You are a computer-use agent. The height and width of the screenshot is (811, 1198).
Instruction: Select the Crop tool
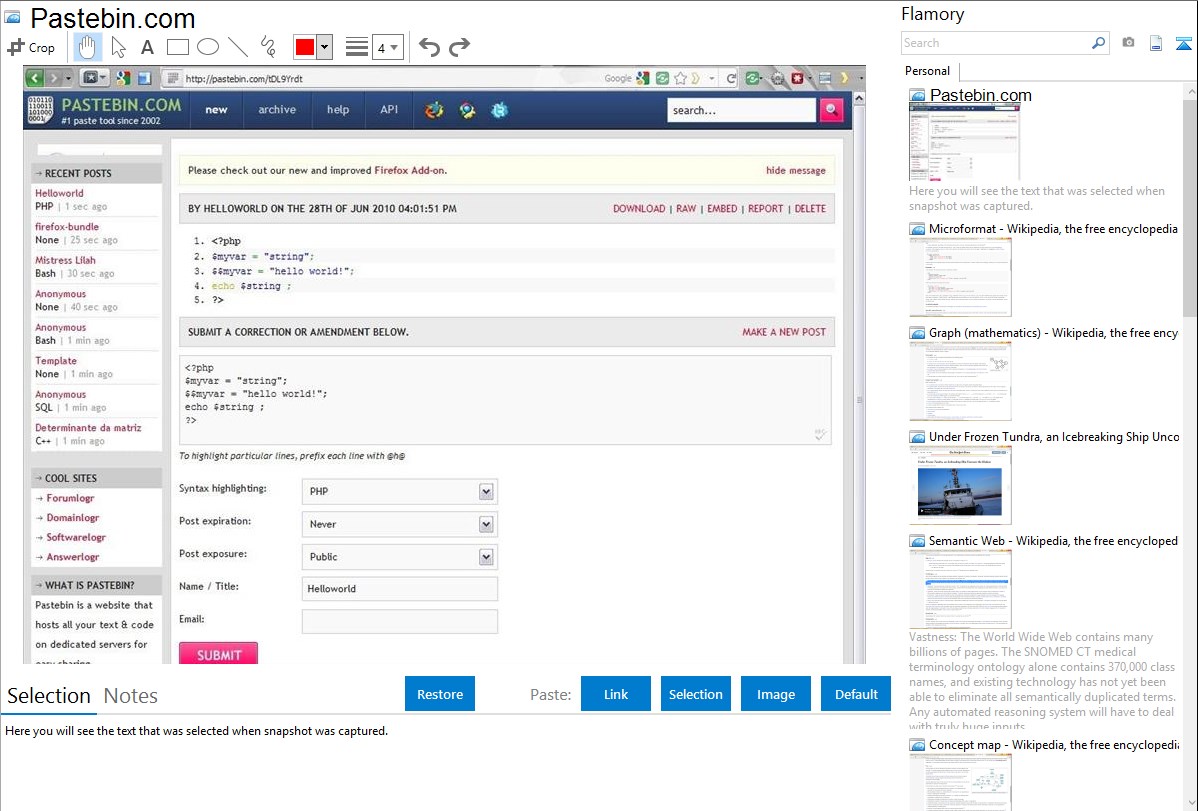(31, 47)
